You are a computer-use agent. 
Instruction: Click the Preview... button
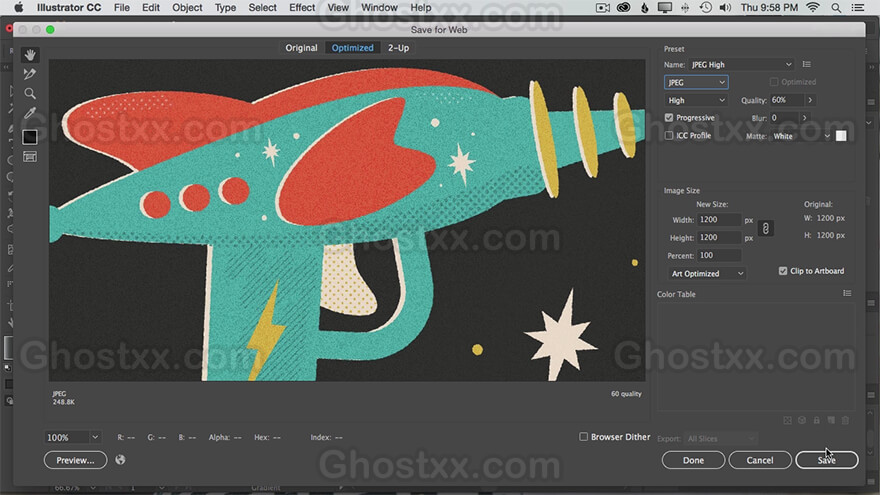coord(75,460)
